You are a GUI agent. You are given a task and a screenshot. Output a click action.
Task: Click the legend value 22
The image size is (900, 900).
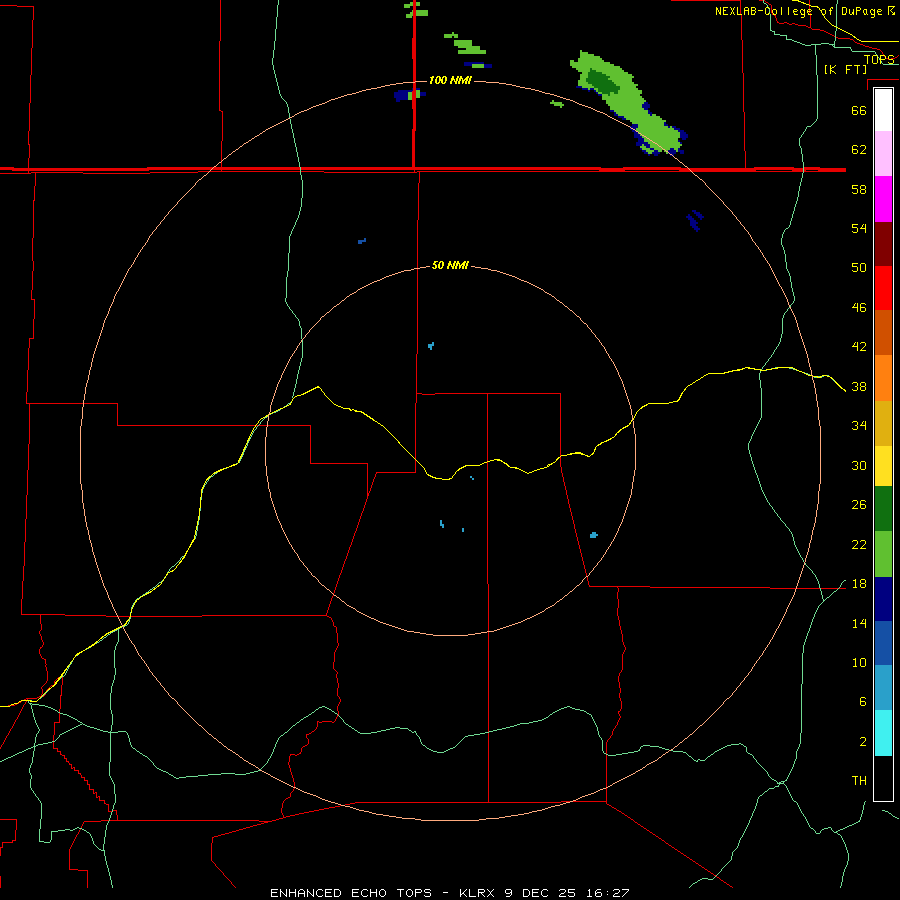click(859, 545)
